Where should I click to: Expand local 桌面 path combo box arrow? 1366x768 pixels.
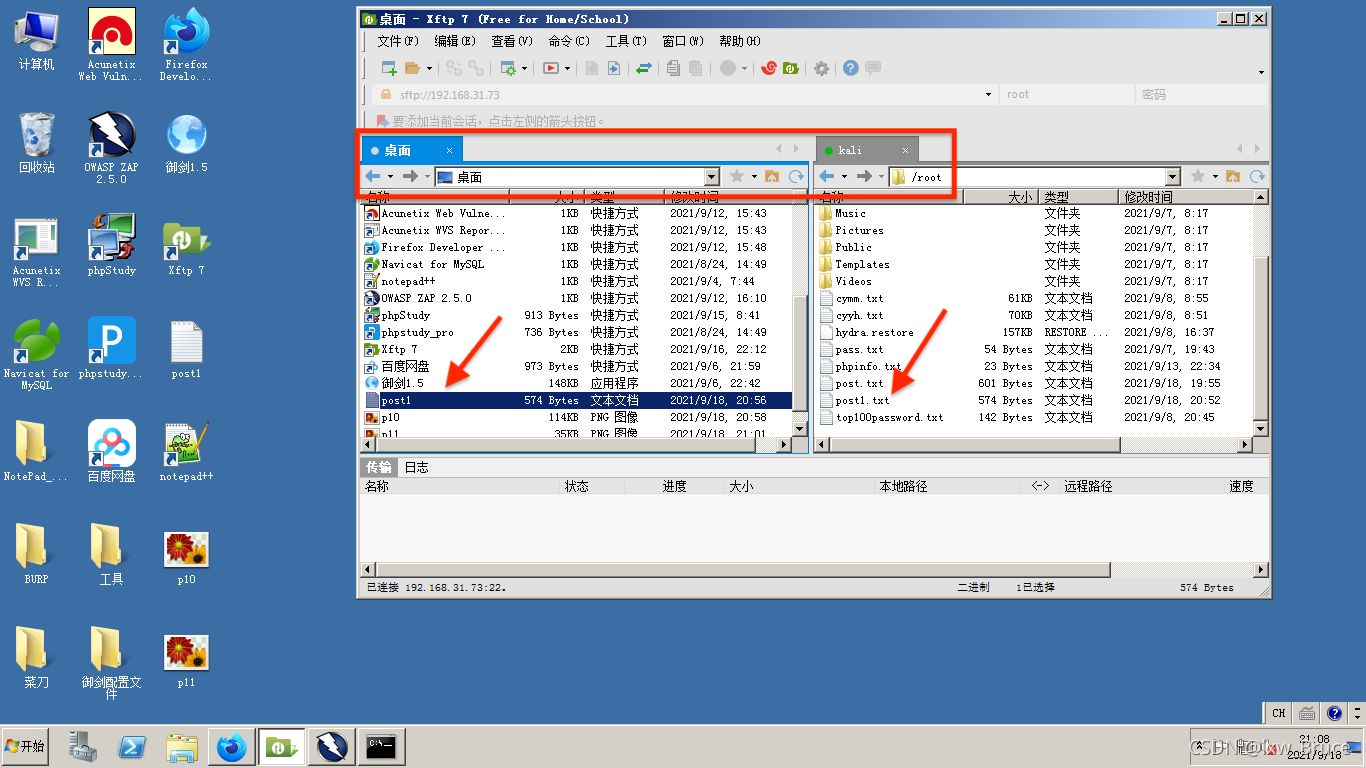(x=712, y=177)
